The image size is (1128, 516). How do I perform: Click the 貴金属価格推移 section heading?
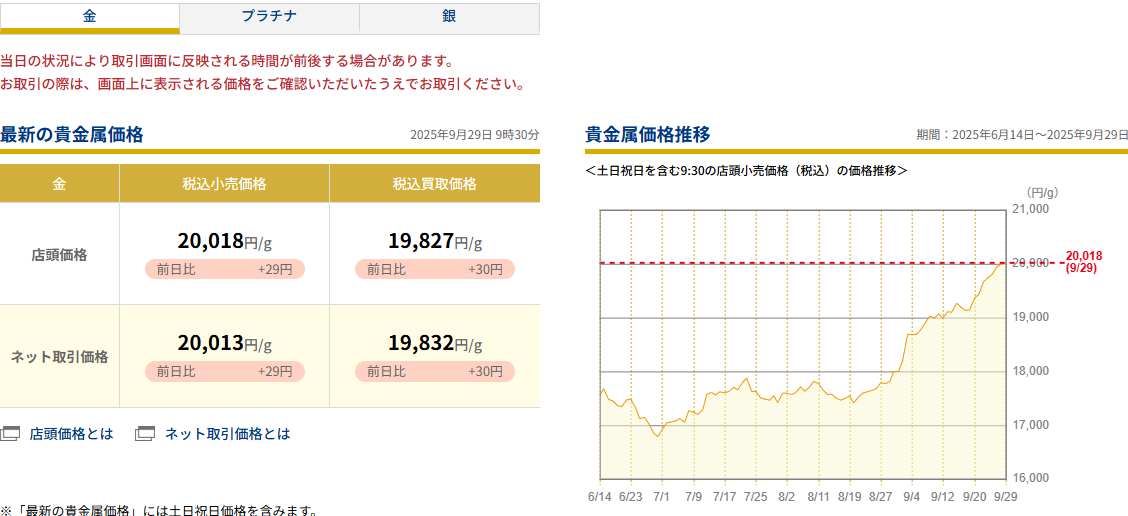(x=647, y=134)
